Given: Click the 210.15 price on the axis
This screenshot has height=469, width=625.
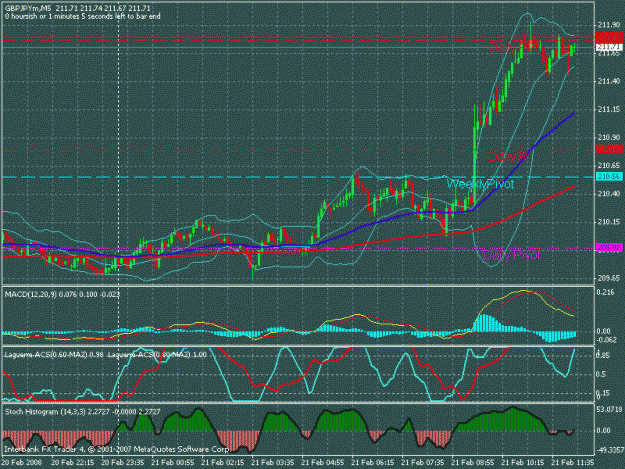Looking at the screenshot, I should 609,222.
